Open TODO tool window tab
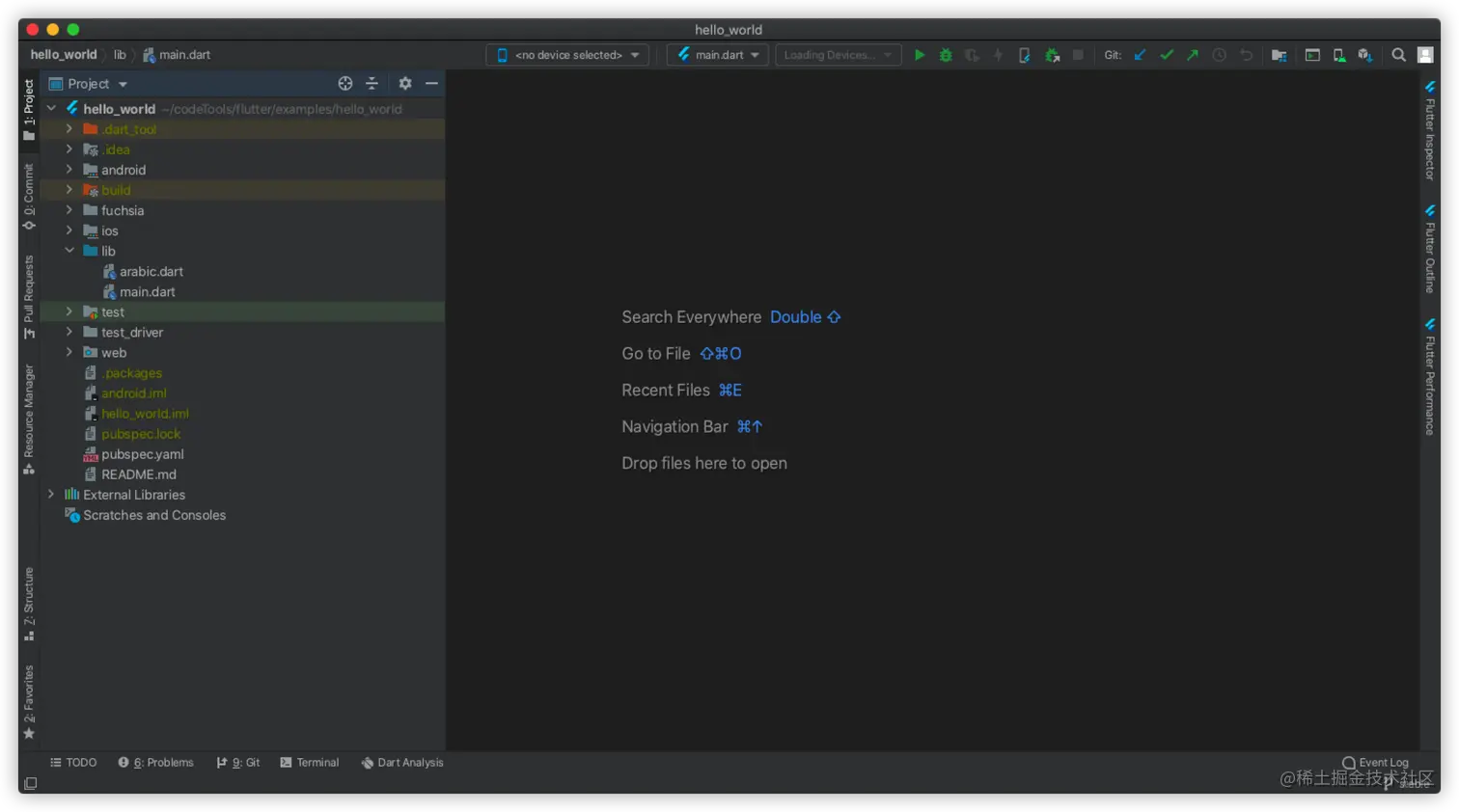1459x812 pixels. click(x=73, y=763)
